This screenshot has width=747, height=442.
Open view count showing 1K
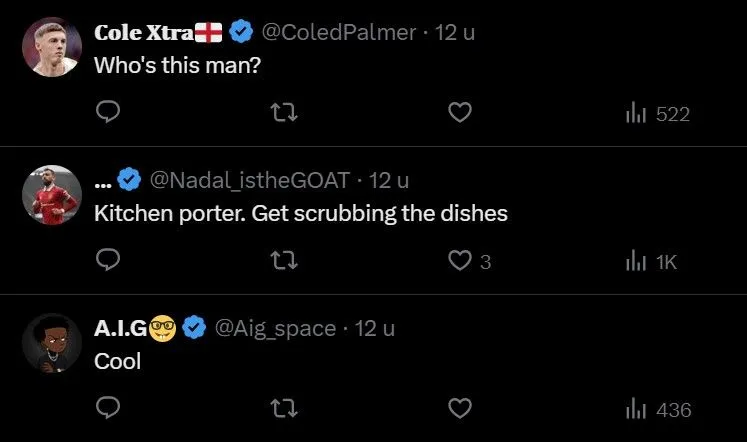click(x=651, y=262)
